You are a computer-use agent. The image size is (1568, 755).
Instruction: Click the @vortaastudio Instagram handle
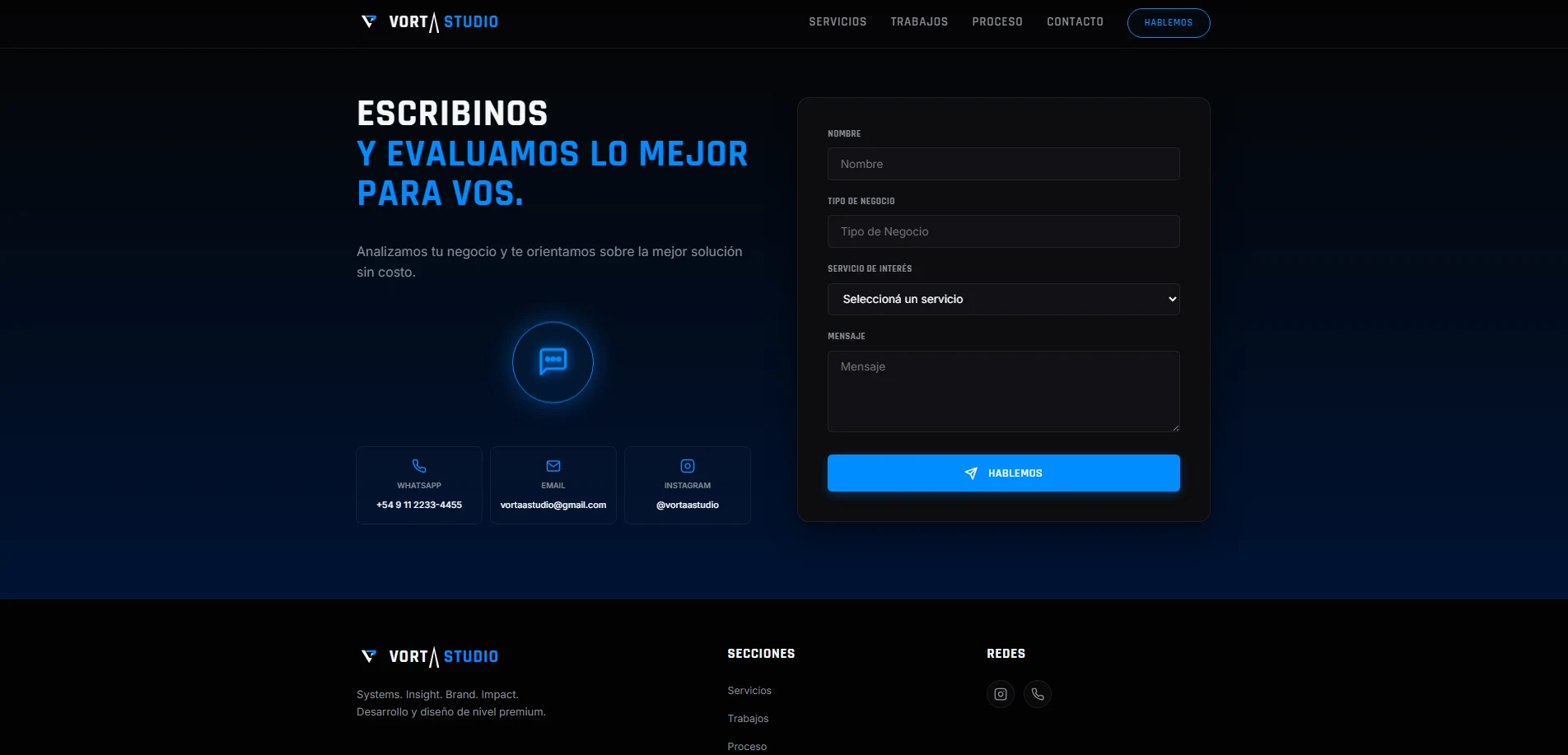click(688, 505)
